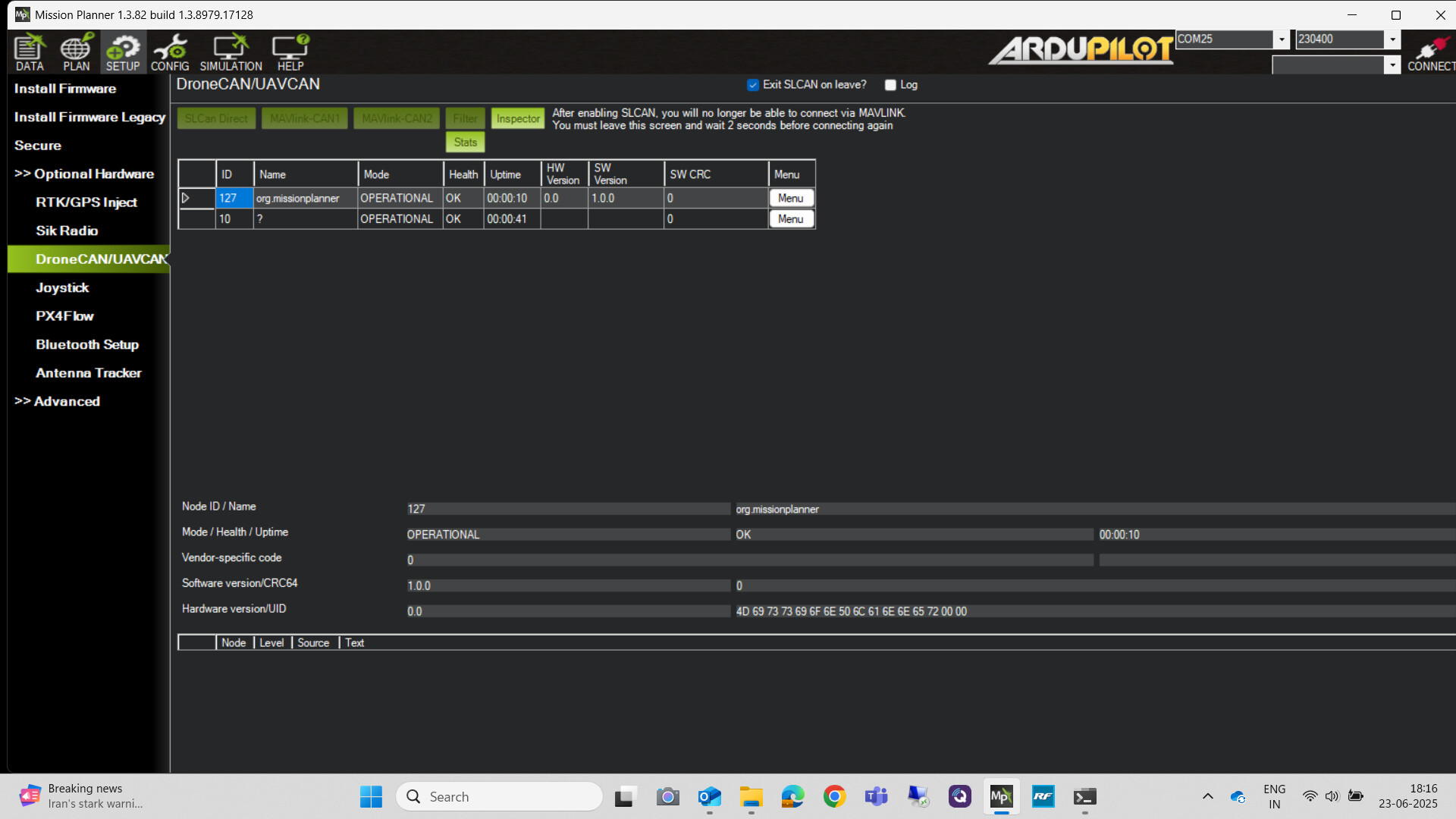
Task: Enable the Log checkbox
Action: point(891,85)
